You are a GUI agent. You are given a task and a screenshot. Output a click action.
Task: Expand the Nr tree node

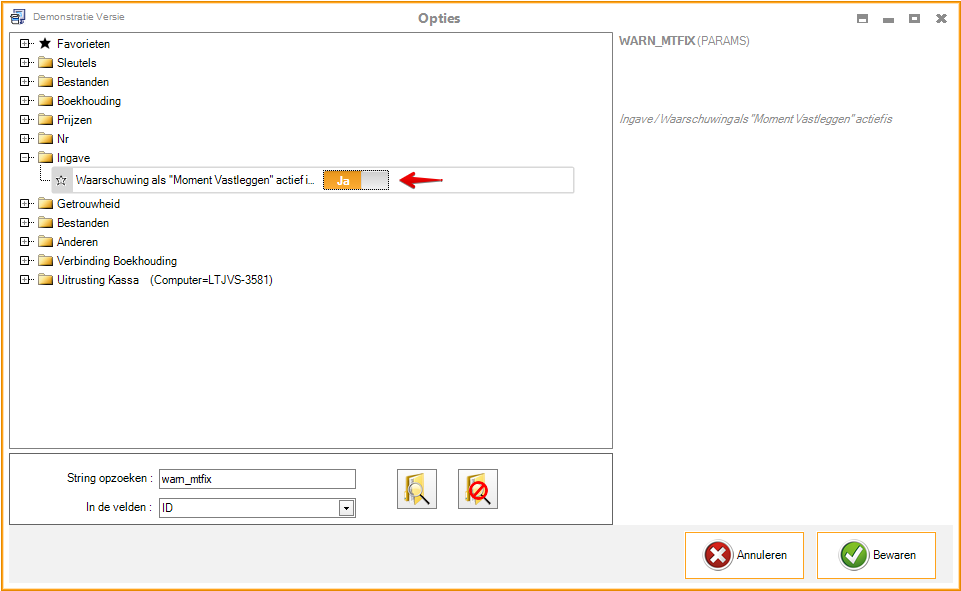tap(25, 139)
